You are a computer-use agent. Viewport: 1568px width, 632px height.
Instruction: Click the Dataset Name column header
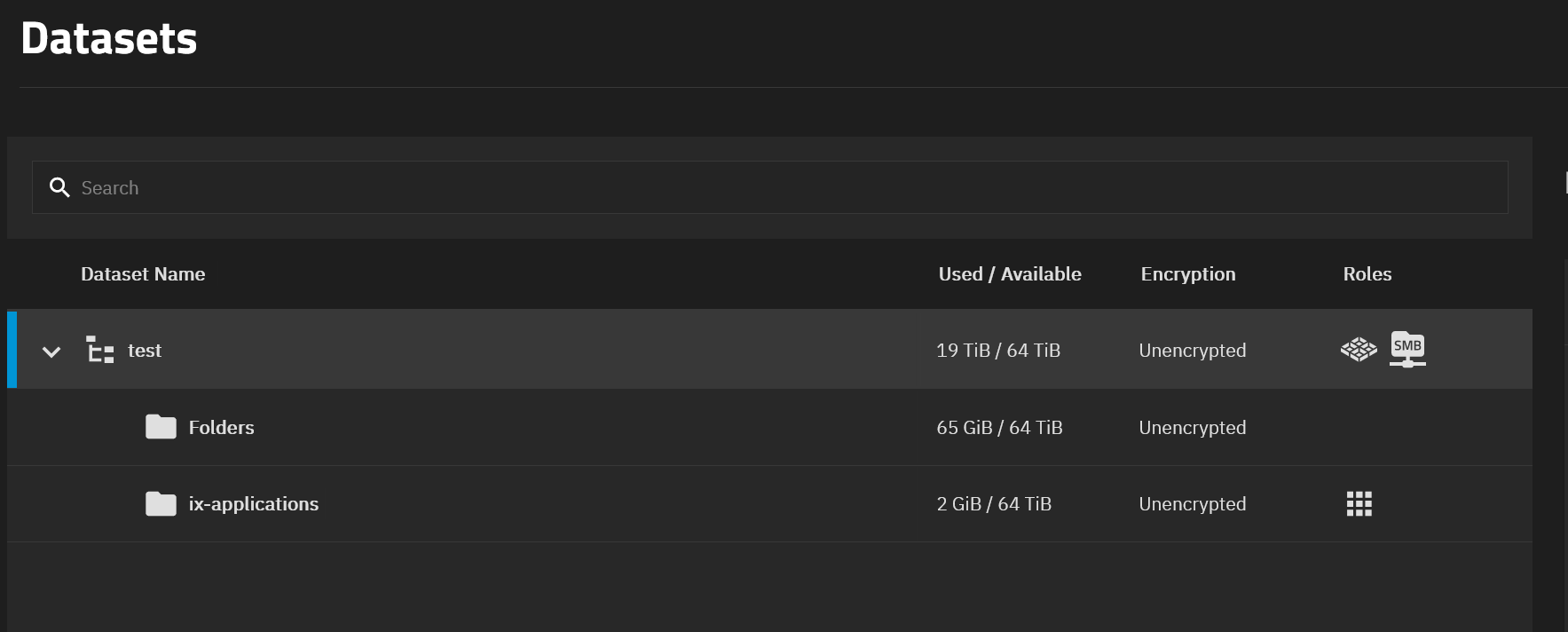point(143,274)
